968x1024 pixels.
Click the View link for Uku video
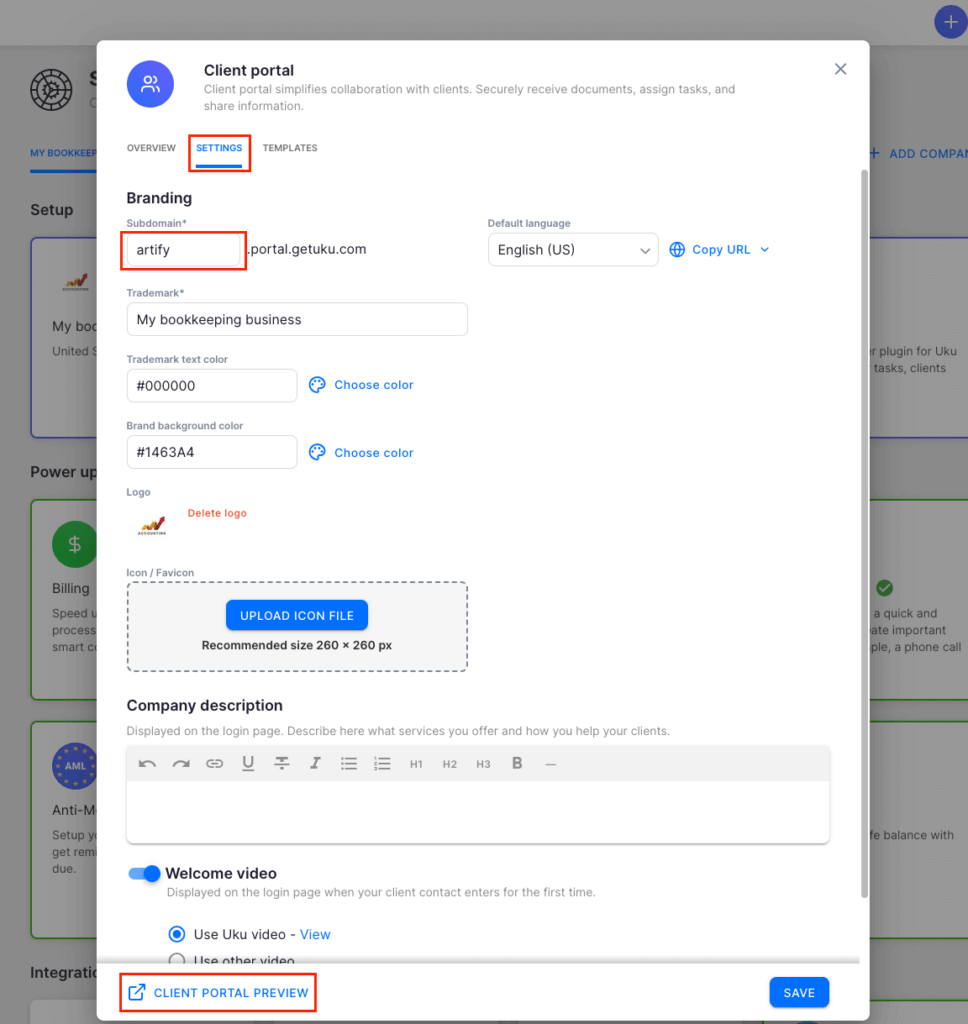click(315, 935)
